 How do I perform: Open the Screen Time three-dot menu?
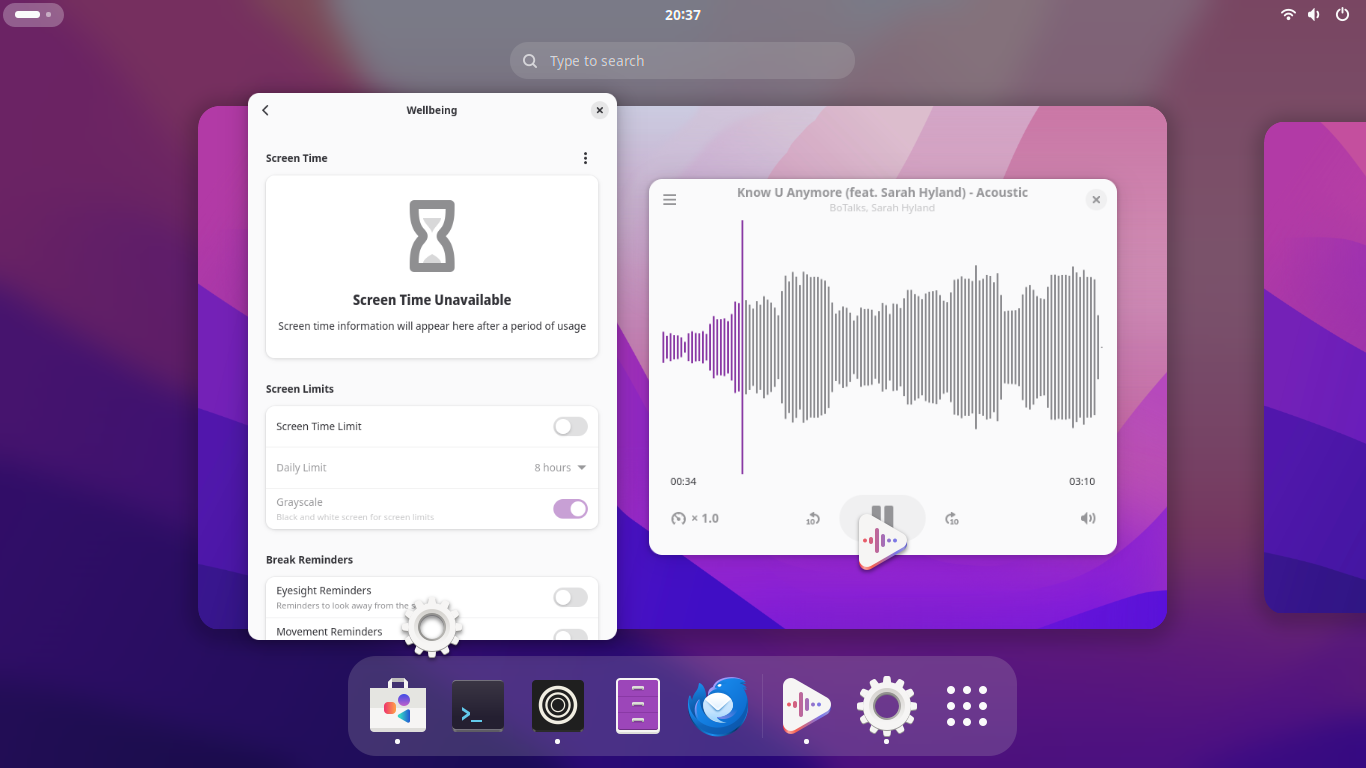(585, 158)
